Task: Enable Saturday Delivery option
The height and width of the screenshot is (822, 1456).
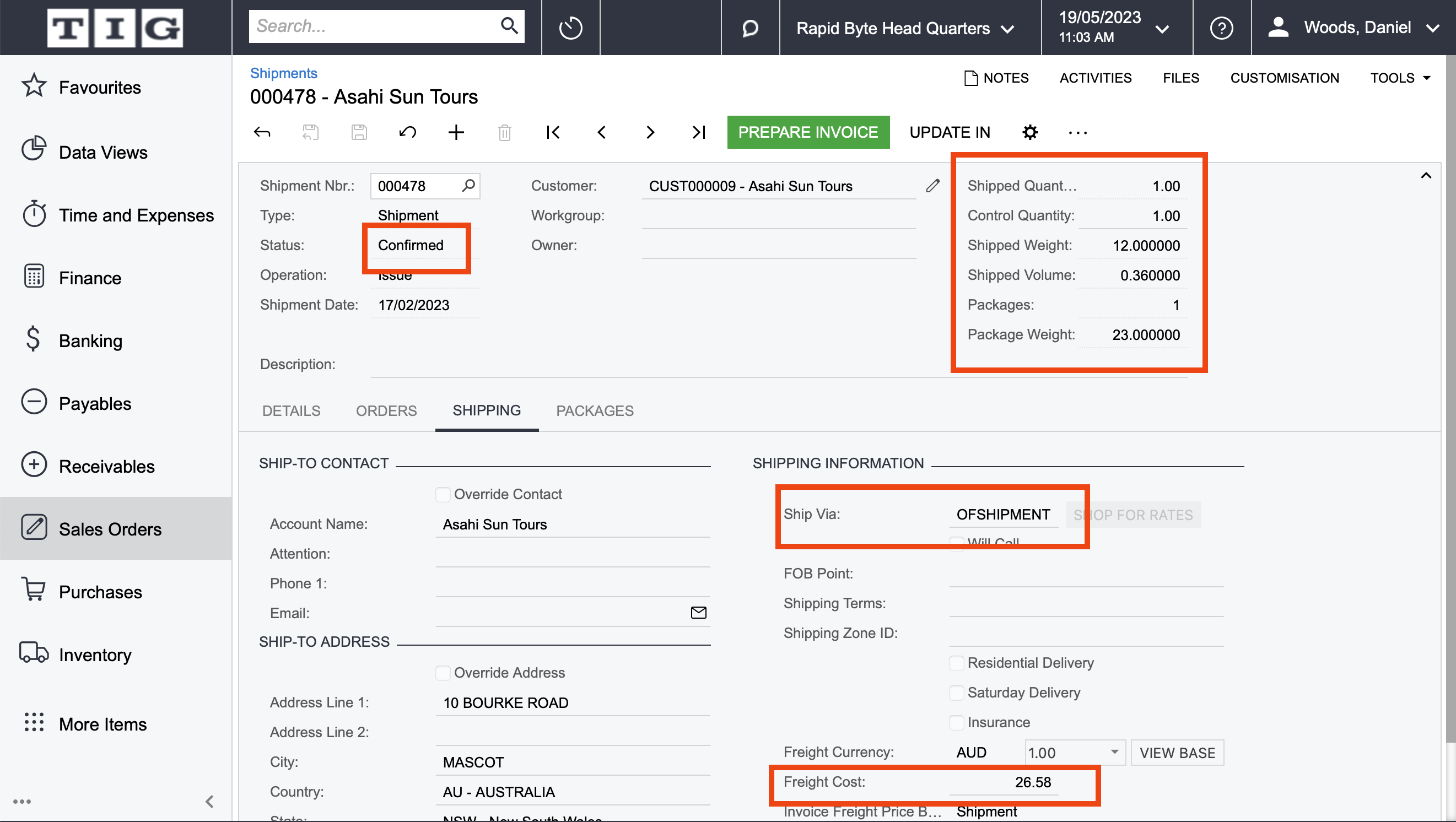Action: click(956, 693)
